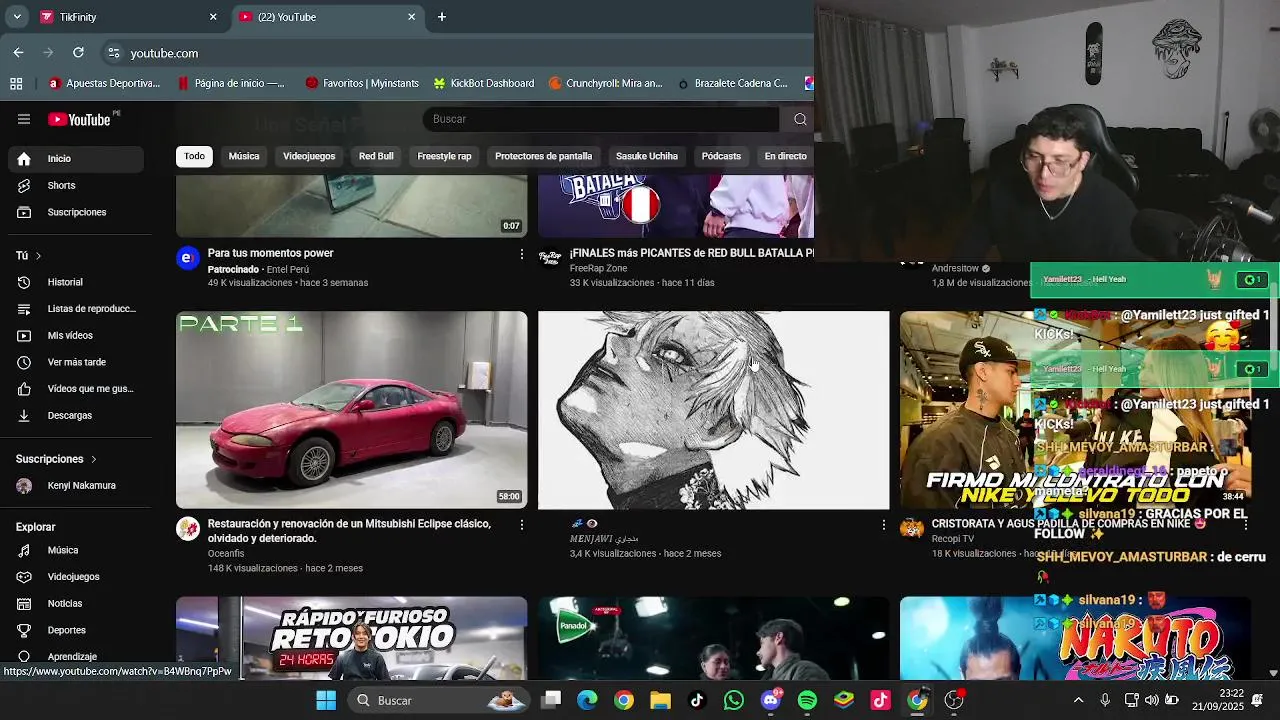Image resolution: width=1280 pixels, height=720 pixels.
Task: Open KickBot Dashboard bookmark
Action: tap(484, 83)
